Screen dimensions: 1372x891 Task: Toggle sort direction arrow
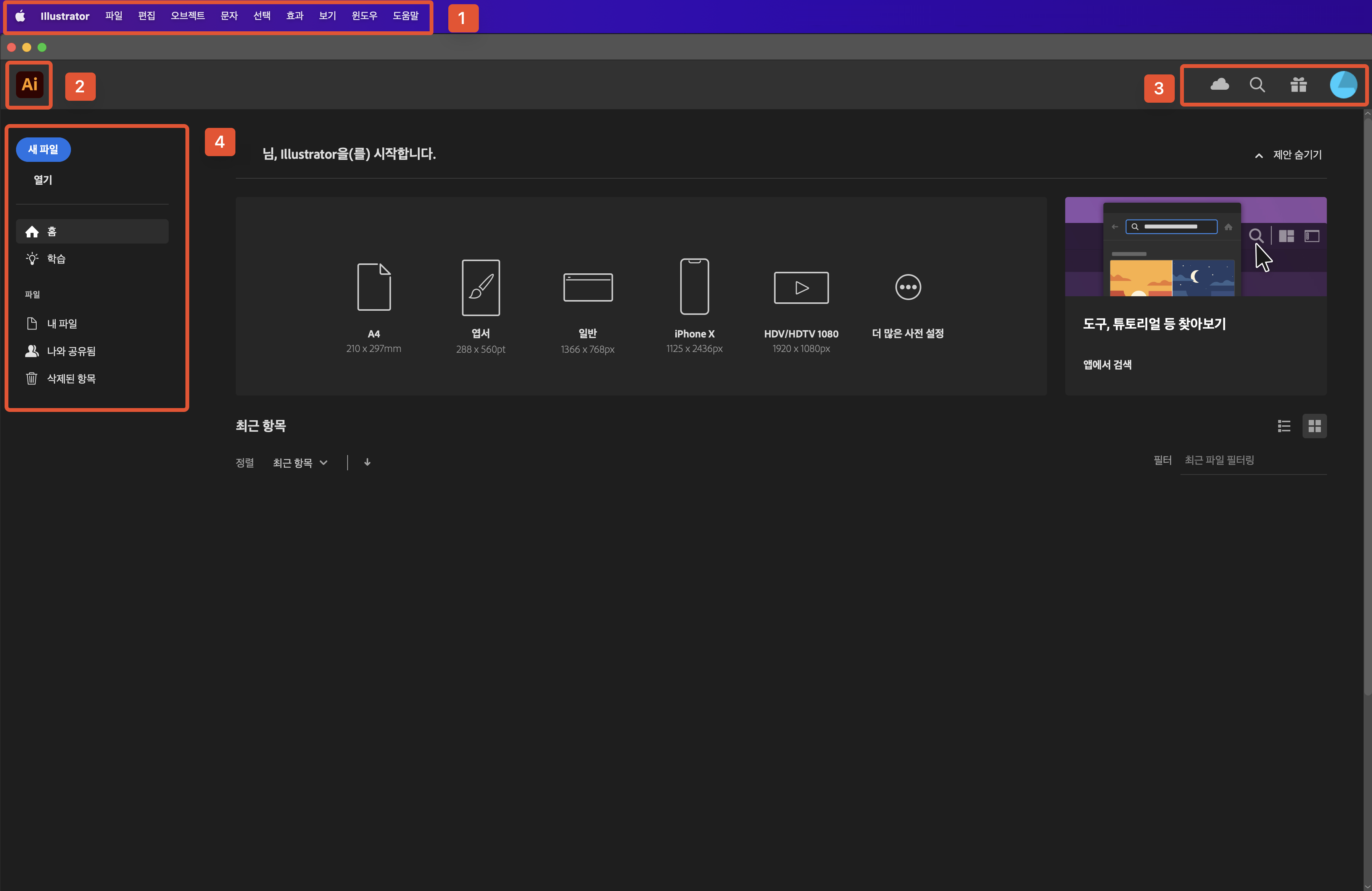(x=367, y=462)
